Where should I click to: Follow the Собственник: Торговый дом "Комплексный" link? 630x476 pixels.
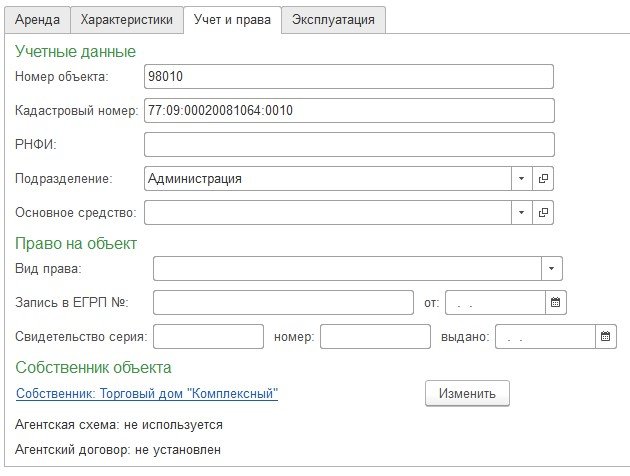click(147, 394)
